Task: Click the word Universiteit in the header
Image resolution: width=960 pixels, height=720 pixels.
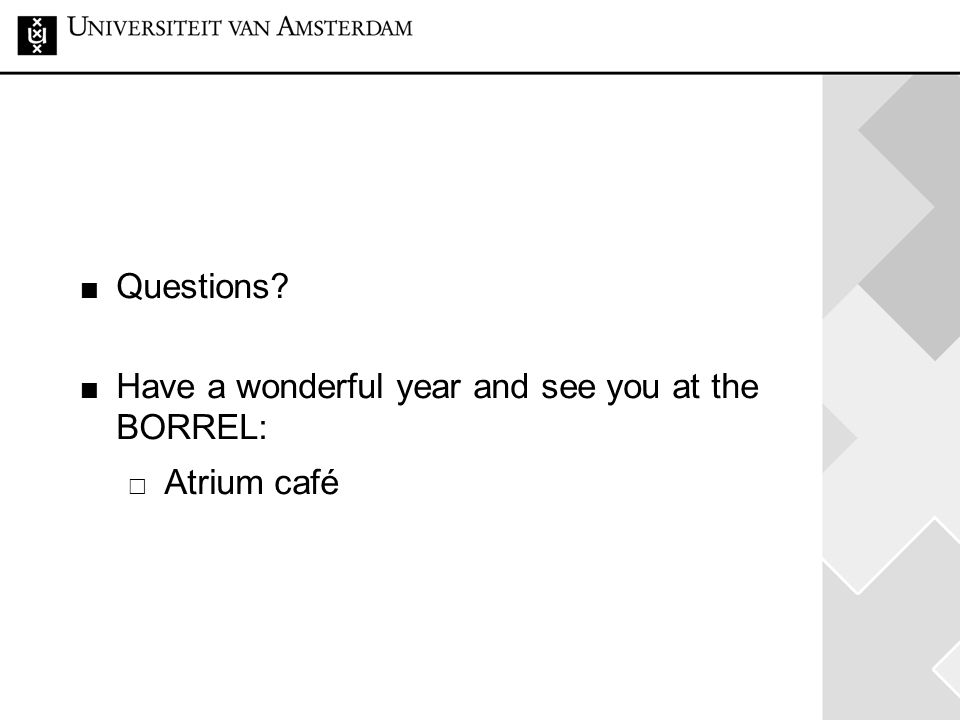Action: (144, 28)
